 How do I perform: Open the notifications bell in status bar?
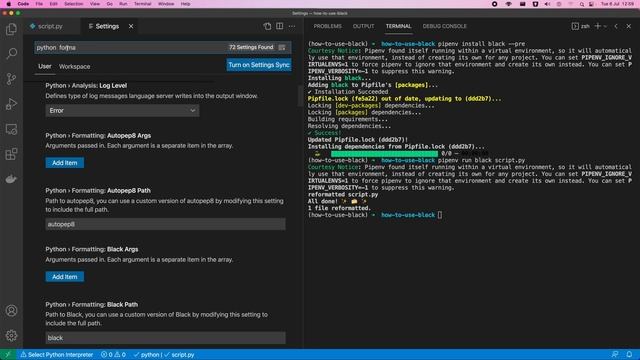pyautogui.click(x=629, y=355)
